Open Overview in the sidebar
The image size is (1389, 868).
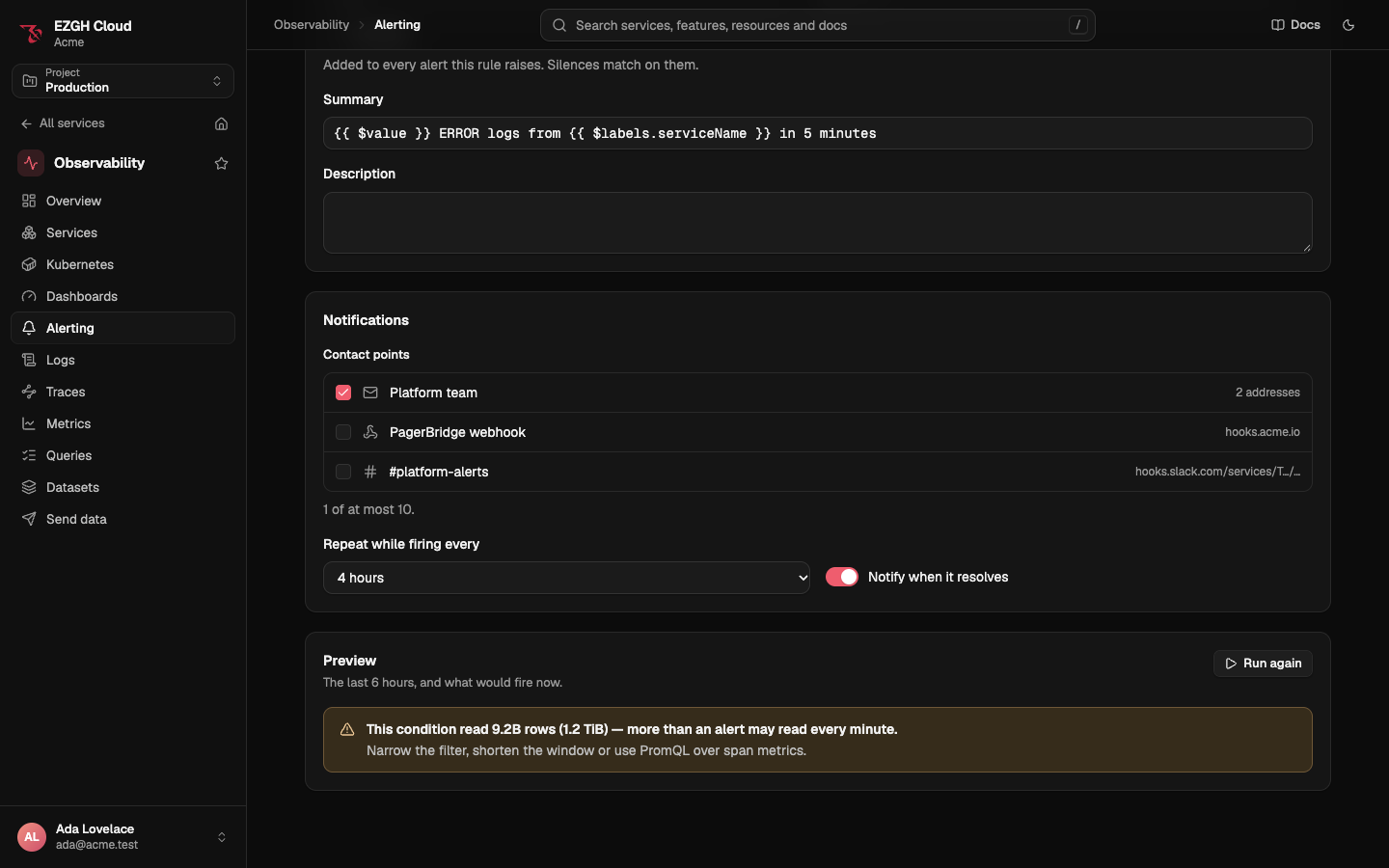123,201
